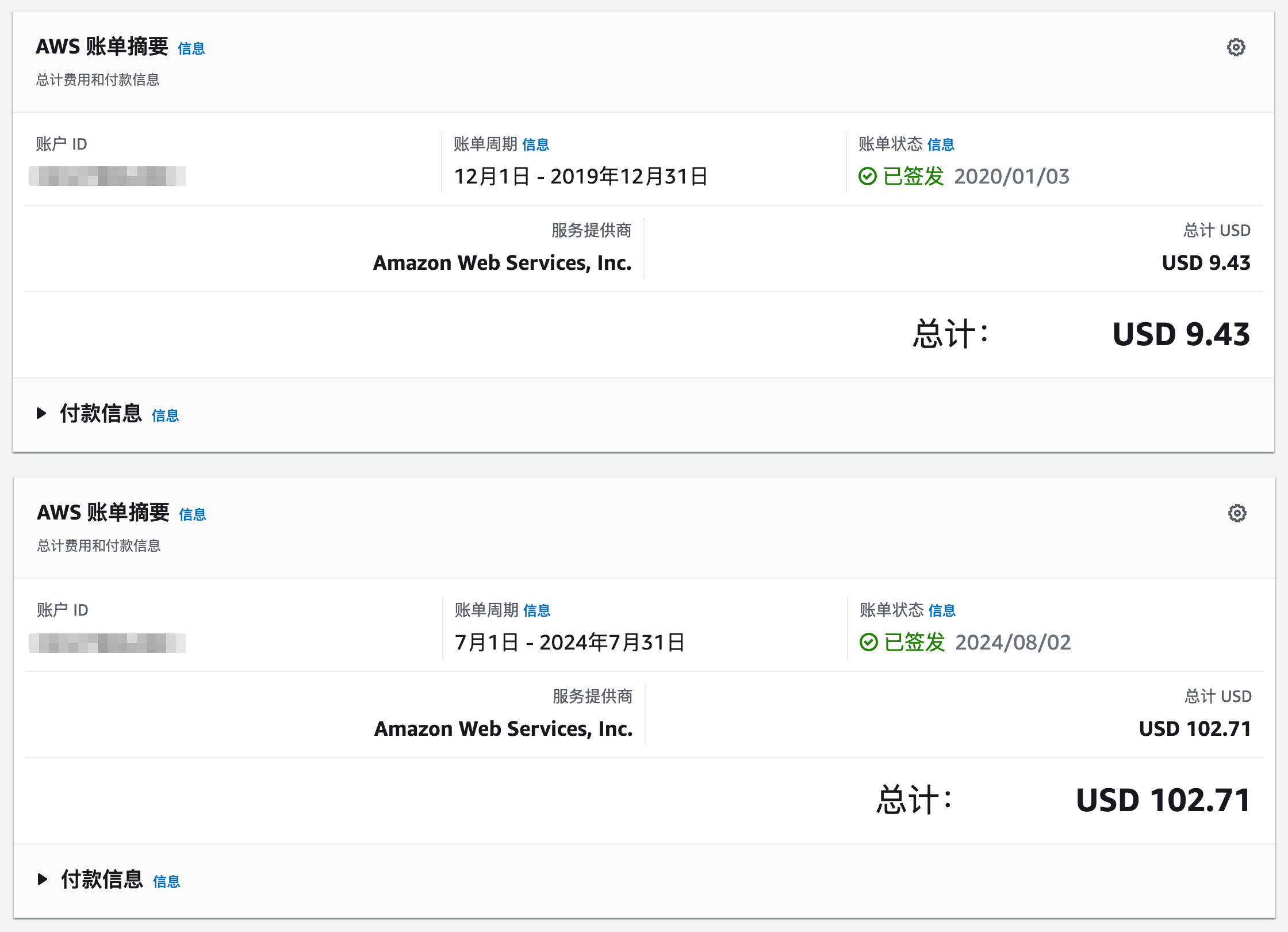Click 信息 link next to 账单周期 for July 2024
The height and width of the screenshot is (932, 1288).
tap(537, 610)
